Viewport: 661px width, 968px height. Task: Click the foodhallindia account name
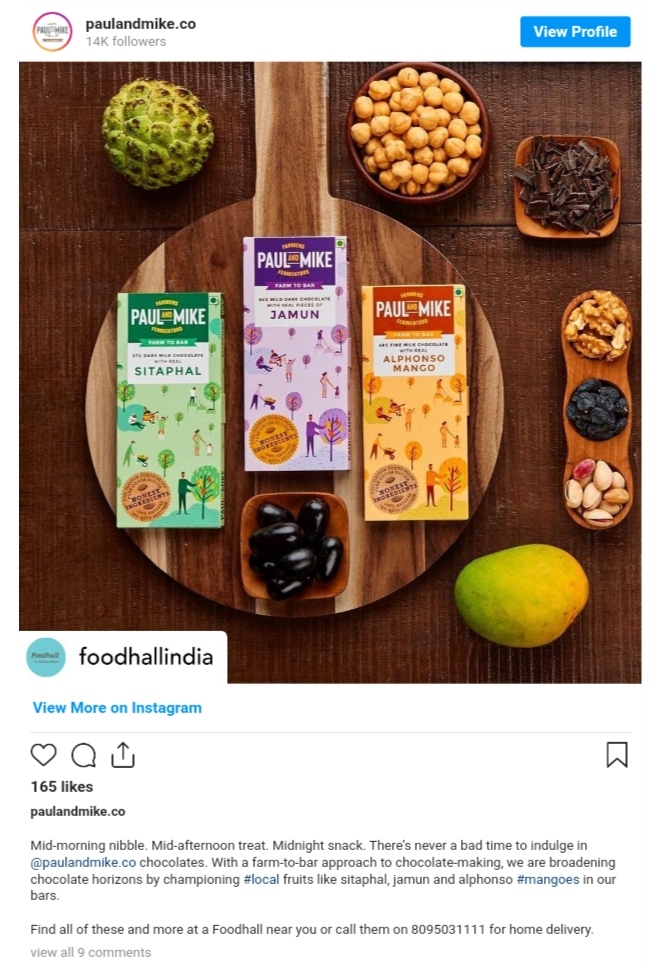pos(146,657)
